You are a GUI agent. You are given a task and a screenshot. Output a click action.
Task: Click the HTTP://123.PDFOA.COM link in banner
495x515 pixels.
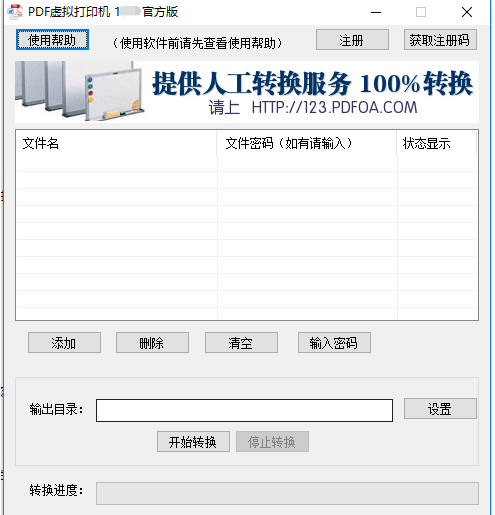point(334,108)
